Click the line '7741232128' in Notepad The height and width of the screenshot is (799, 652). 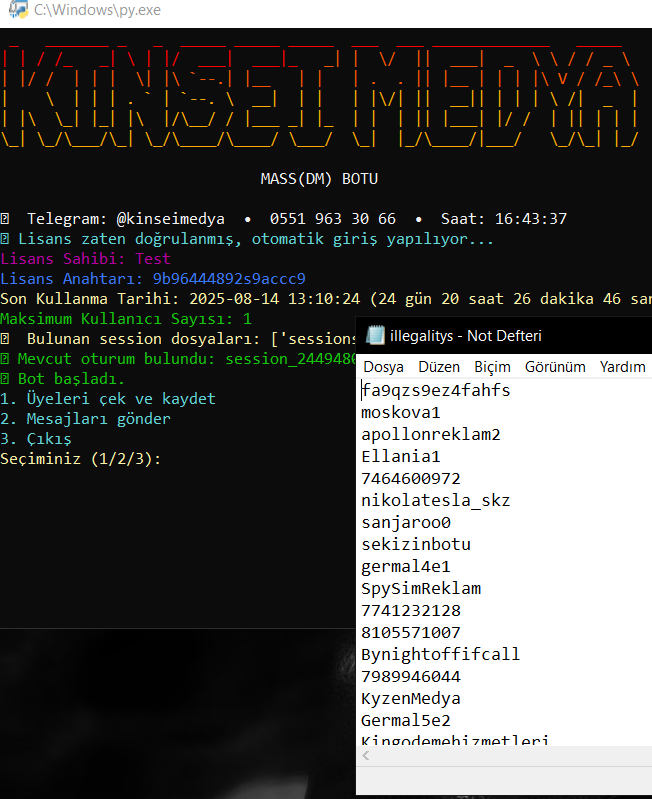point(411,610)
